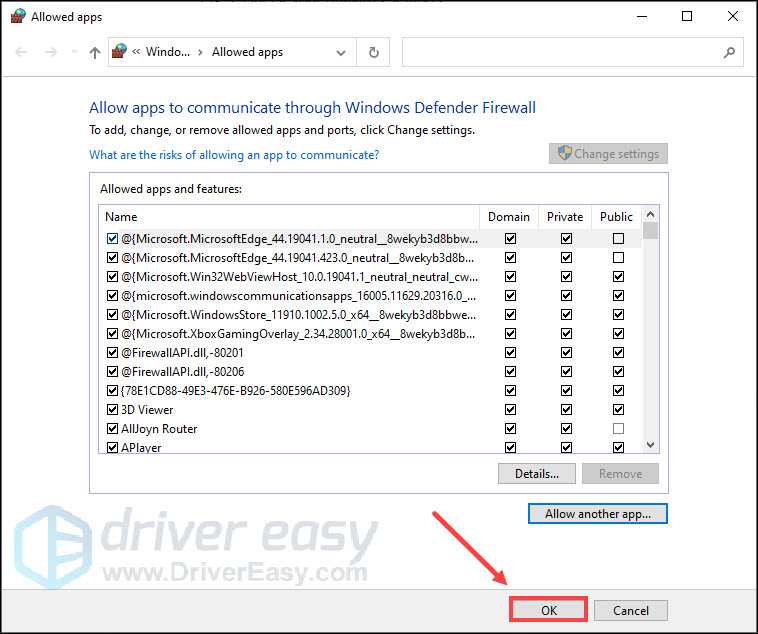The image size is (758, 634).
Task: Click the Cancel button
Action: point(630,610)
